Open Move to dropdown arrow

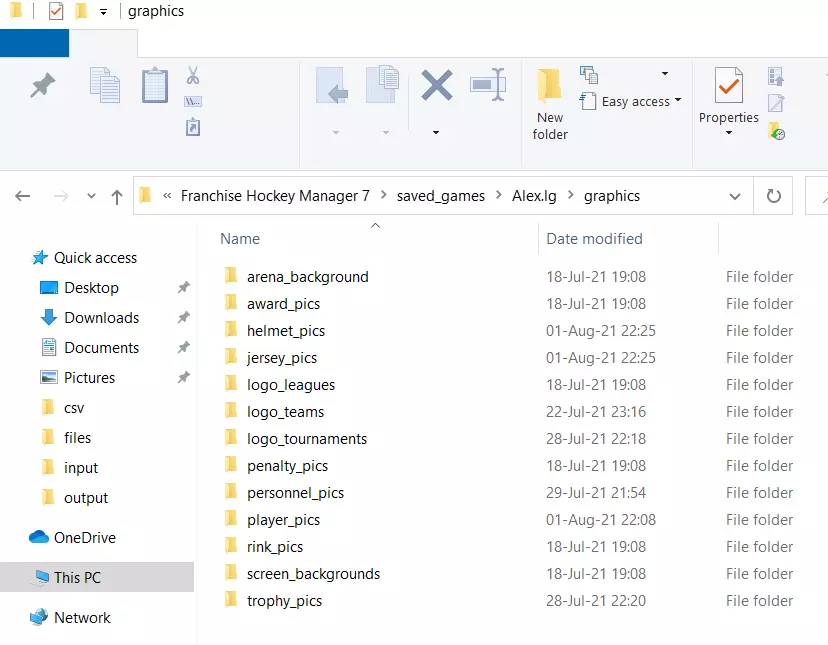click(336, 133)
